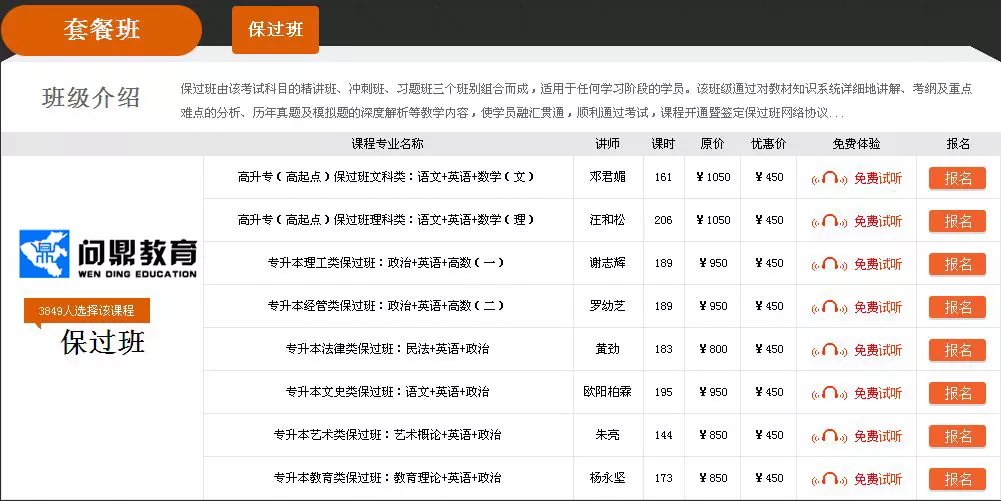Click the 3849人选择该课程 orange label
Screen dimensions: 1001x501
click(86, 311)
